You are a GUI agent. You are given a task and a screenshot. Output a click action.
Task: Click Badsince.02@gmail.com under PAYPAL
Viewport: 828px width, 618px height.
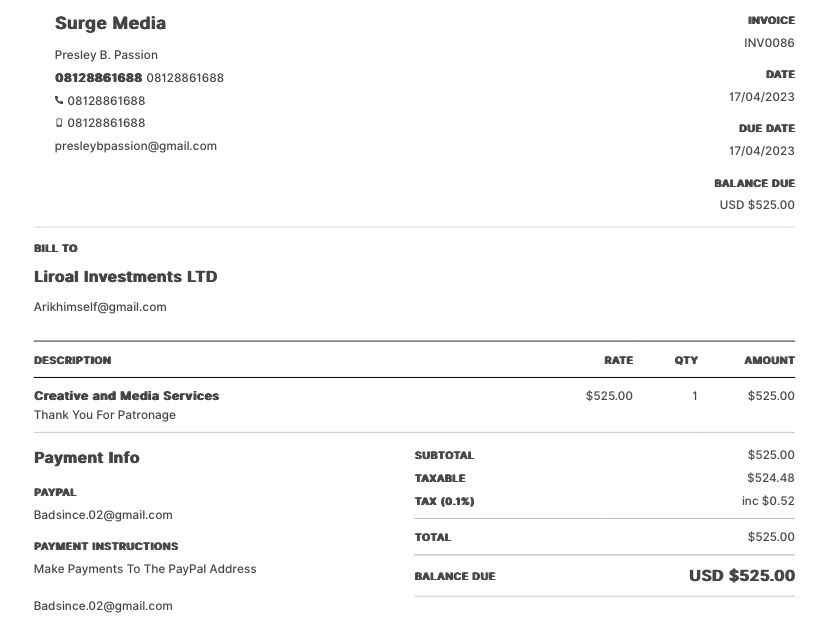[x=103, y=514]
